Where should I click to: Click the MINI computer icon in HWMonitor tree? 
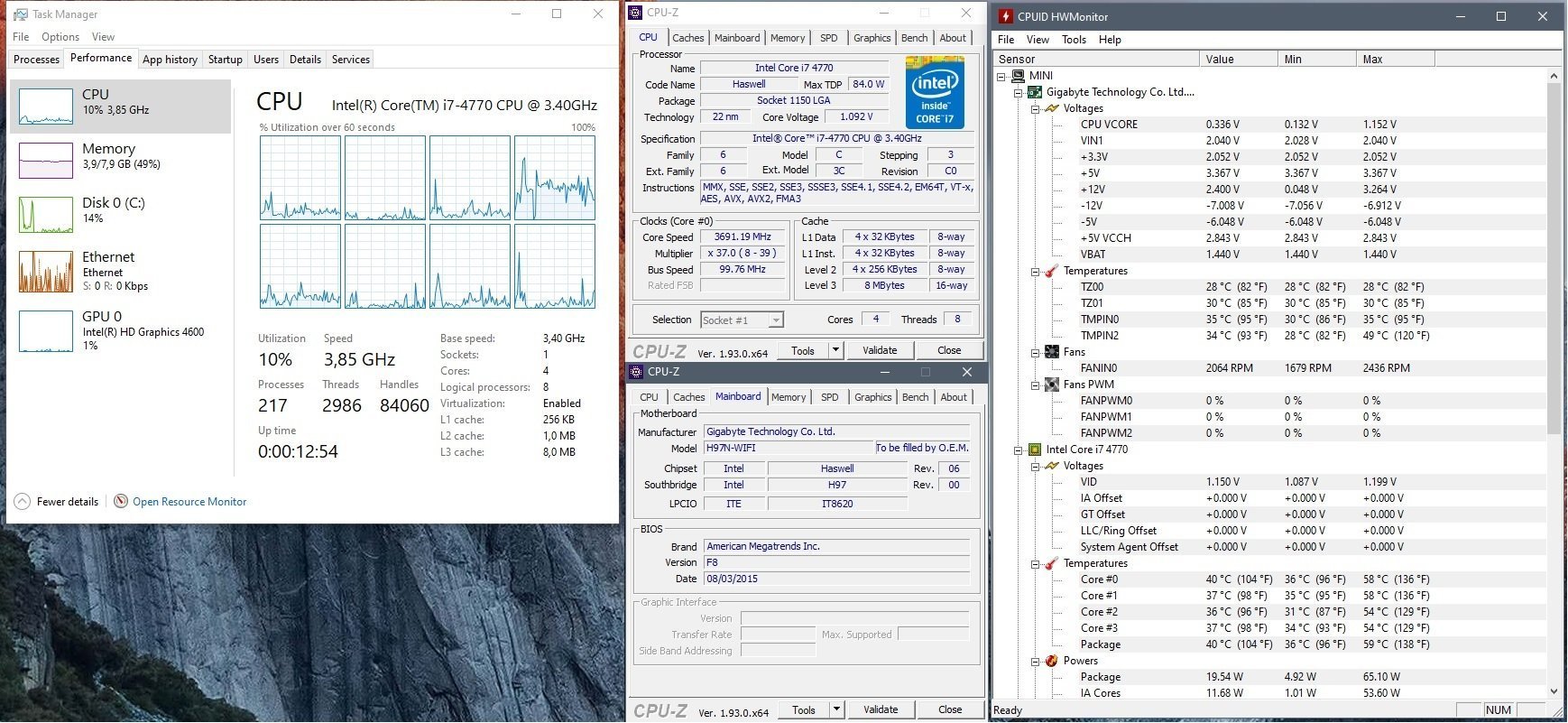coord(1018,76)
